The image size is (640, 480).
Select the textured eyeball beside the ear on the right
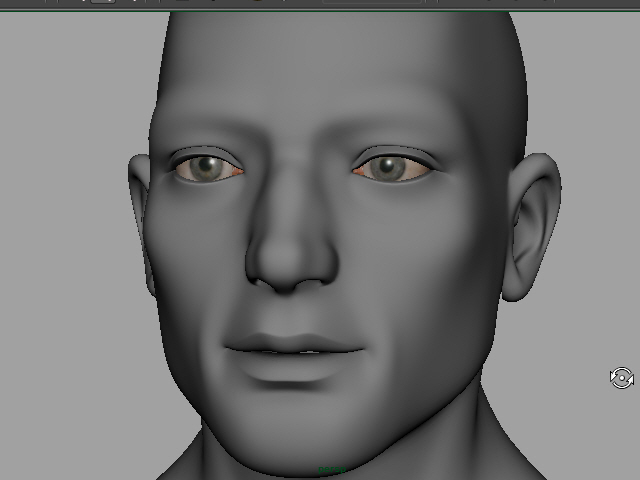(392, 169)
